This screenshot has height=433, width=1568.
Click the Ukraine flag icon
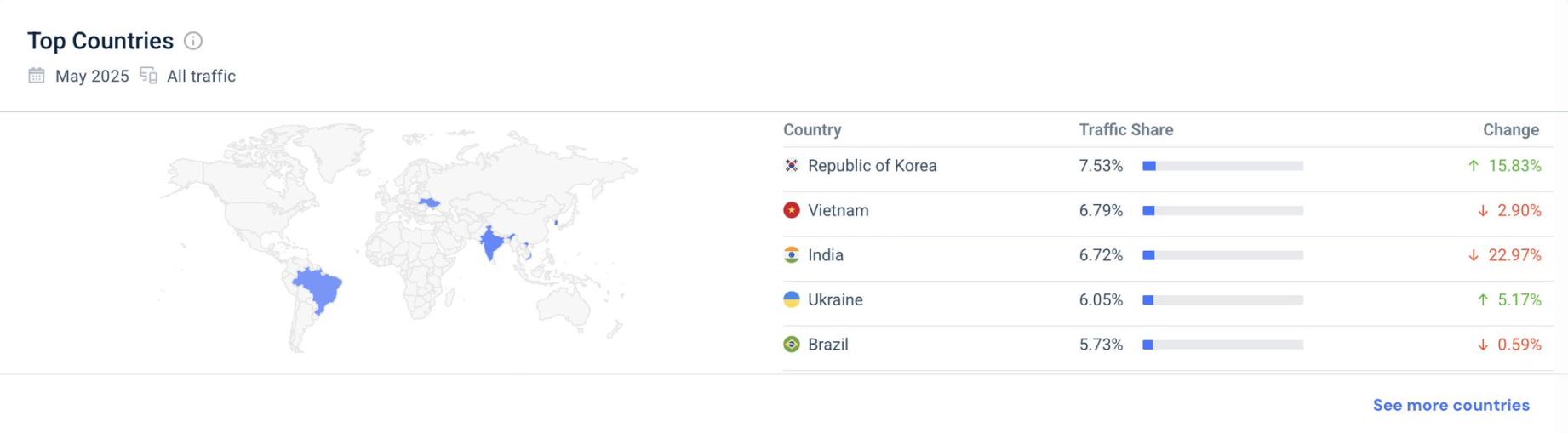pos(792,299)
